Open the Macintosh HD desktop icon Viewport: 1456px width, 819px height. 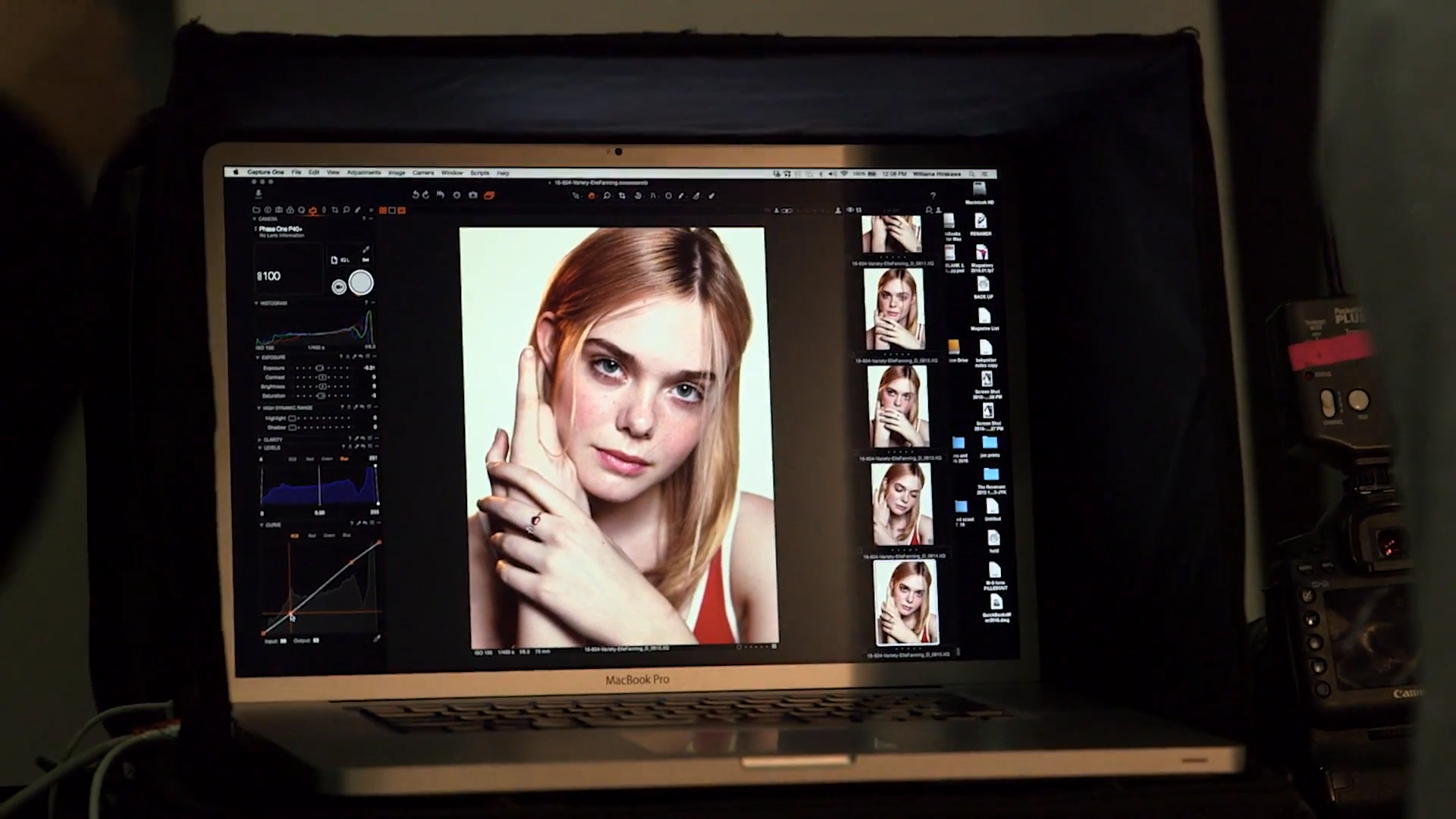coord(979,191)
